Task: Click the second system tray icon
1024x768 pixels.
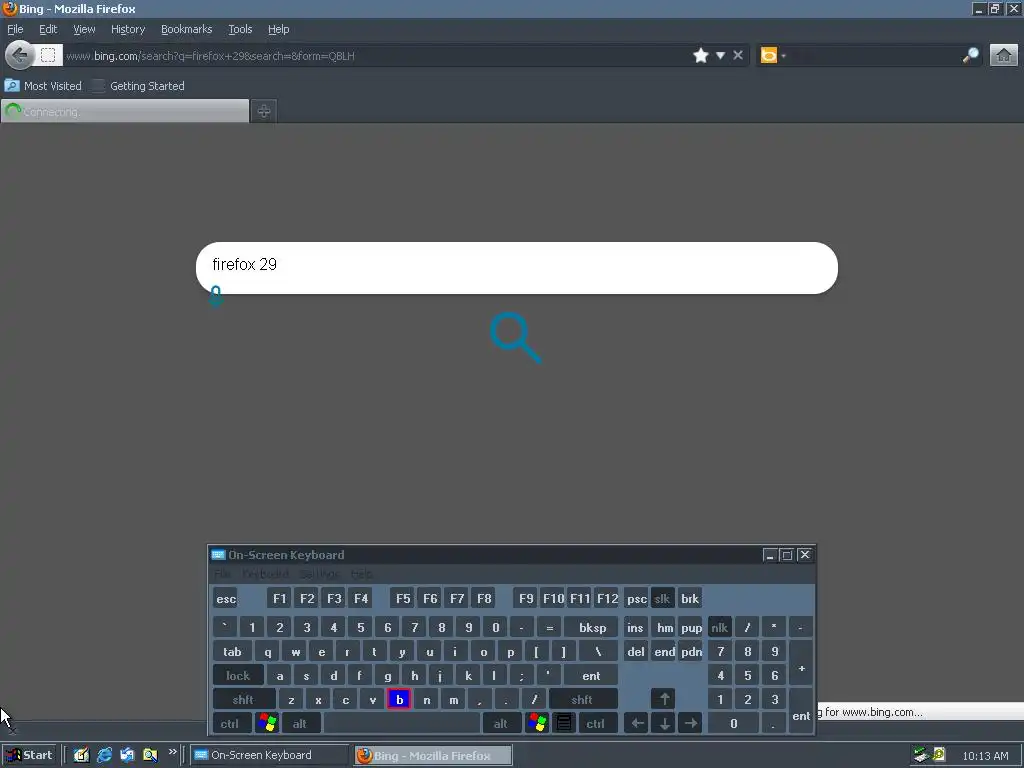Action: tap(938, 755)
